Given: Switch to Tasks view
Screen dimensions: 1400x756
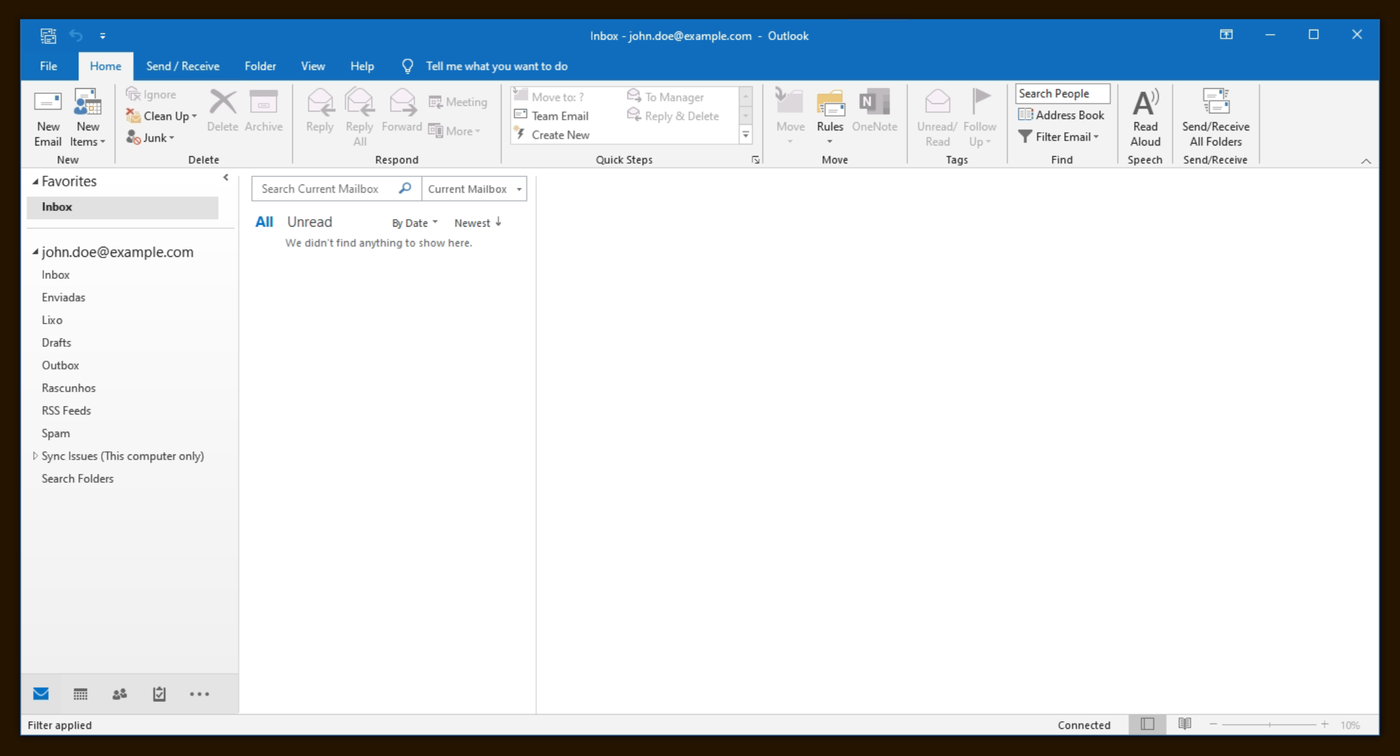Looking at the screenshot, I should click(159, 694).
